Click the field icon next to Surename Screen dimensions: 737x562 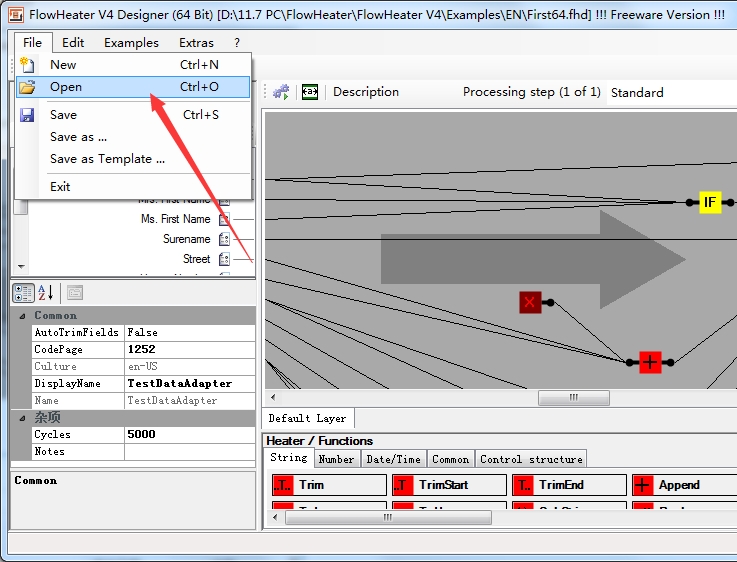pyautogui.click(x=224, y=239)
